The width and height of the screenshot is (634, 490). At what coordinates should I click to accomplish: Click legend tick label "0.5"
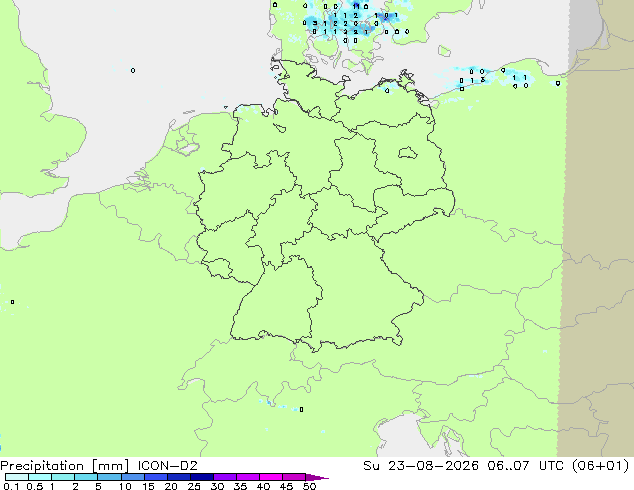(x=35, y=486)
